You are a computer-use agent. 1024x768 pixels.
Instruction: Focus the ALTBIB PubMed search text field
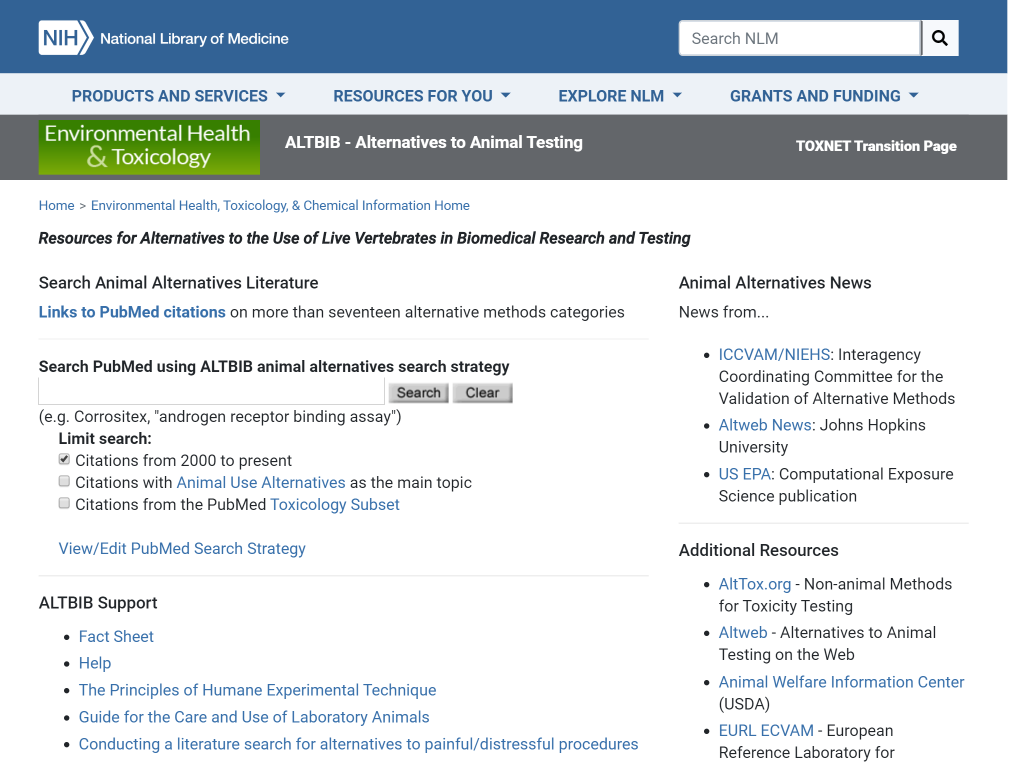coord(212,392)
